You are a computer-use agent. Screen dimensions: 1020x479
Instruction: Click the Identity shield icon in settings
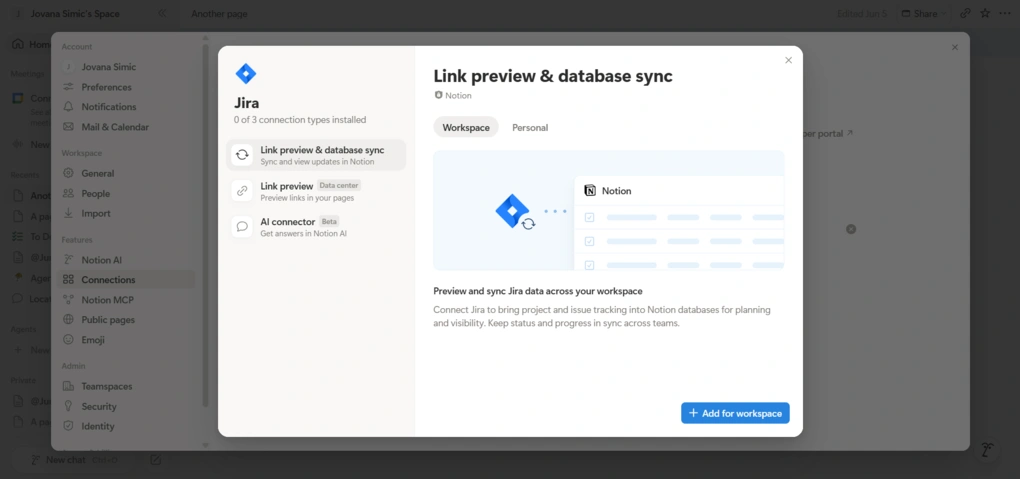[68, 426]
